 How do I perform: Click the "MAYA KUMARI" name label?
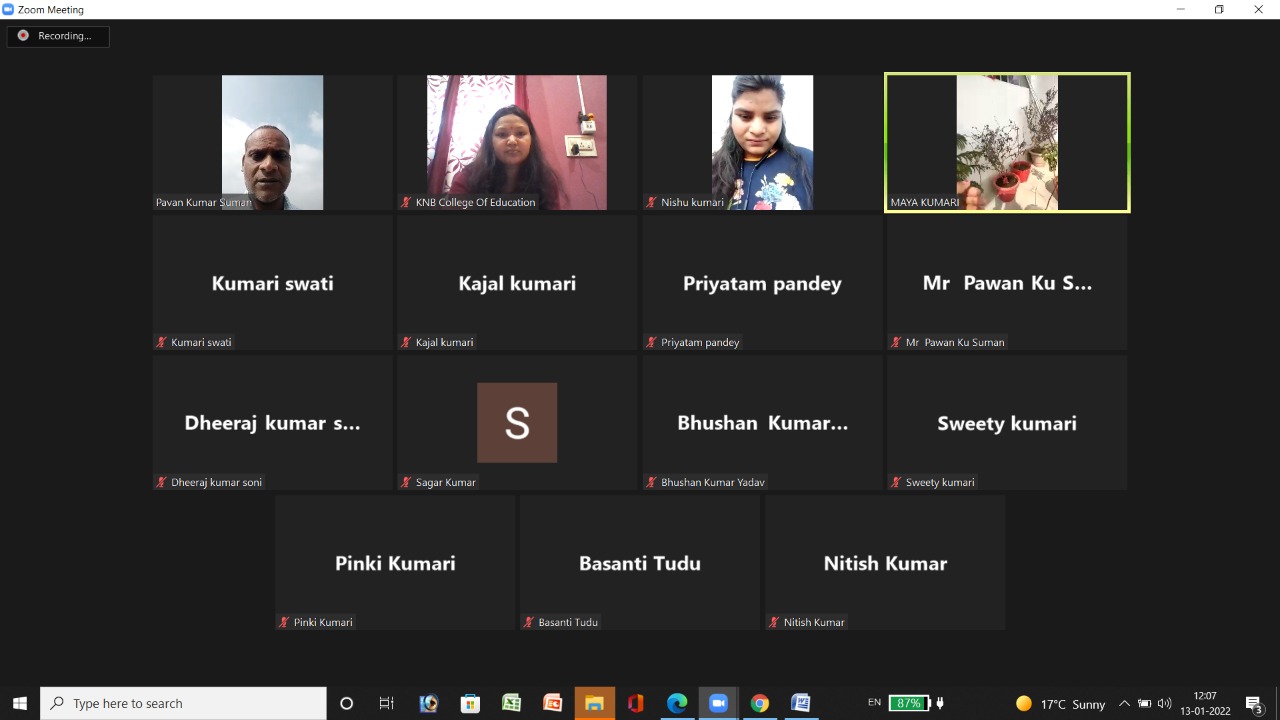[925, 202]
